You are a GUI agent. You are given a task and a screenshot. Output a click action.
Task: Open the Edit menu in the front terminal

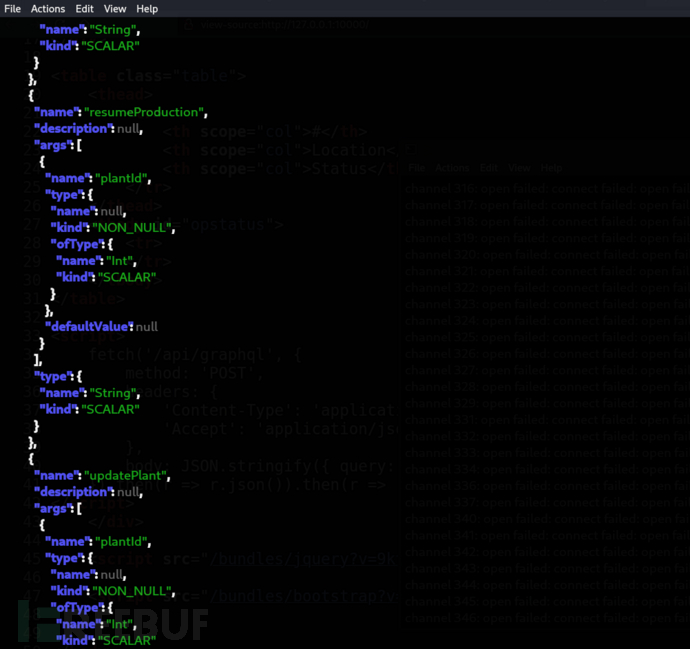click(84, 9)
